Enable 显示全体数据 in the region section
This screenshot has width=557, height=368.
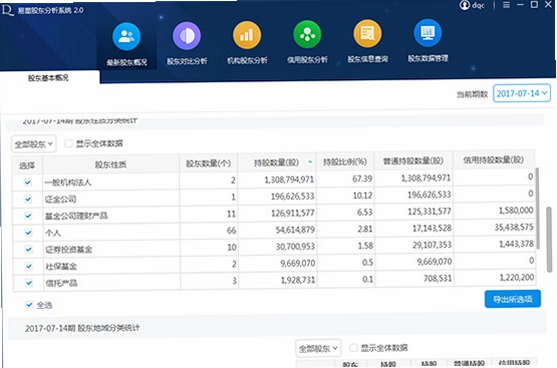353,348
